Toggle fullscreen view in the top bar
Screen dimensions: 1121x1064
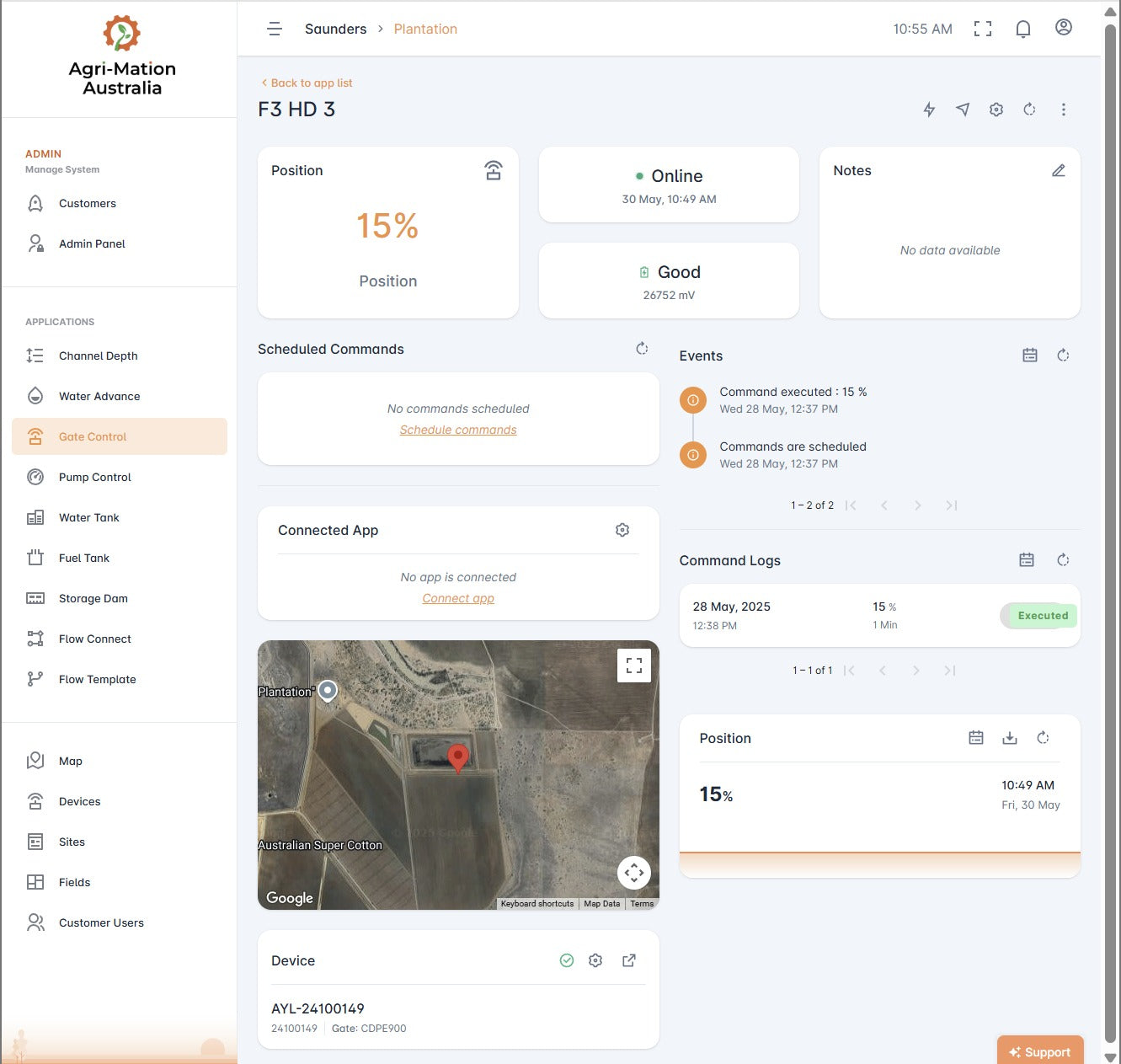982,29
